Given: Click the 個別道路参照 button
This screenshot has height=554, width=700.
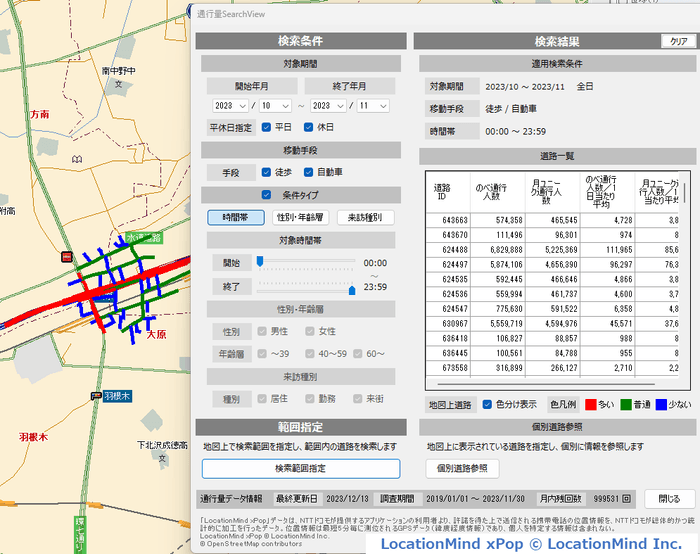Looking at the screenshot, I should [x=462, y=468].
